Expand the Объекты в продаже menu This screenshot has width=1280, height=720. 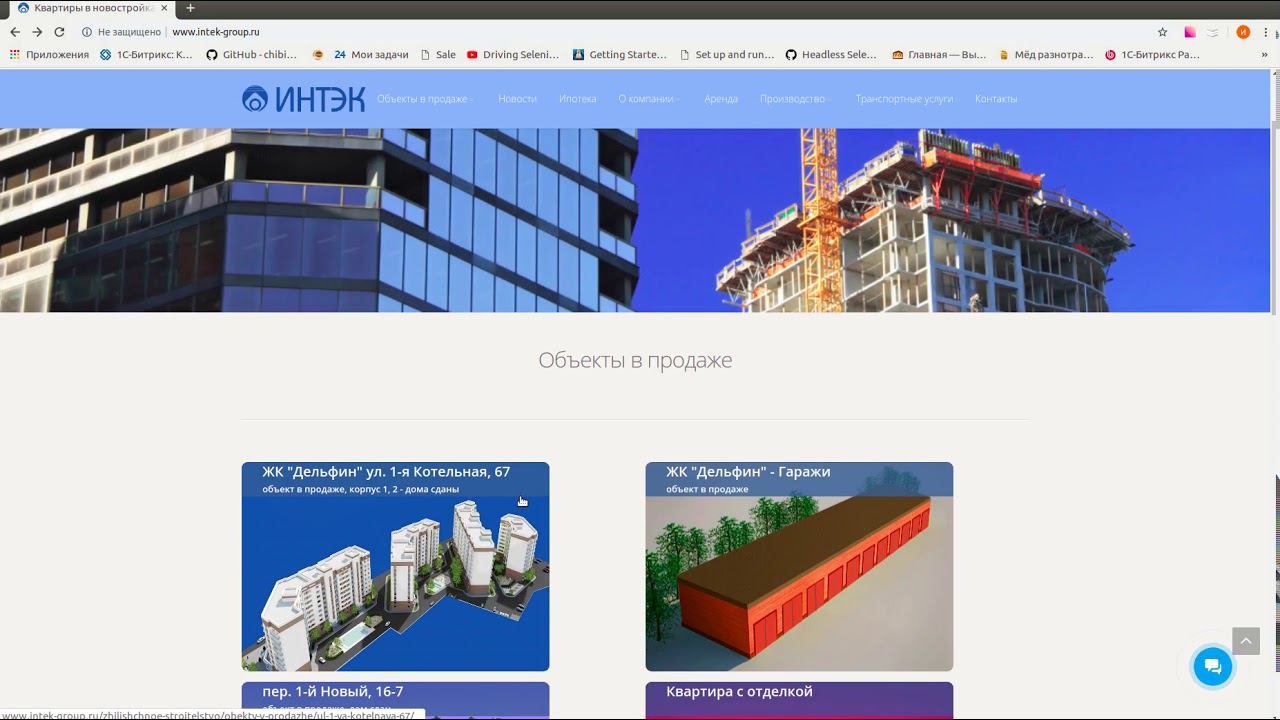tap(425, 99)
